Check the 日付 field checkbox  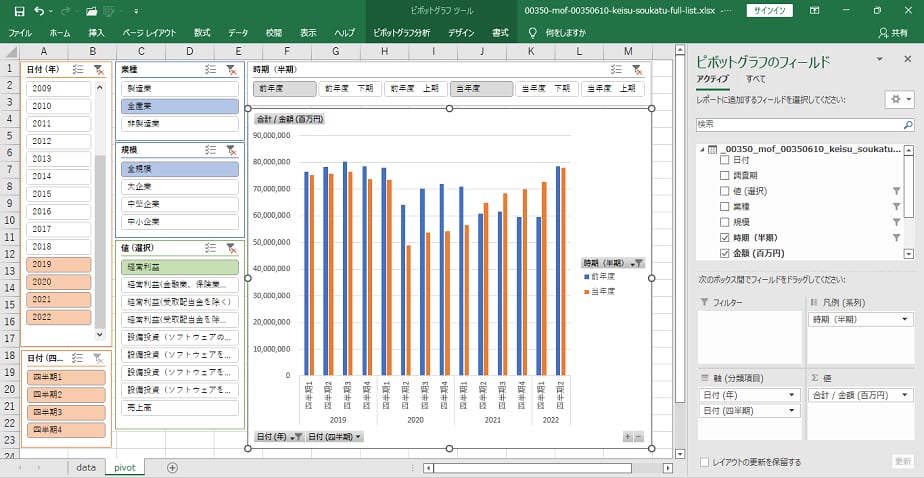725,160
